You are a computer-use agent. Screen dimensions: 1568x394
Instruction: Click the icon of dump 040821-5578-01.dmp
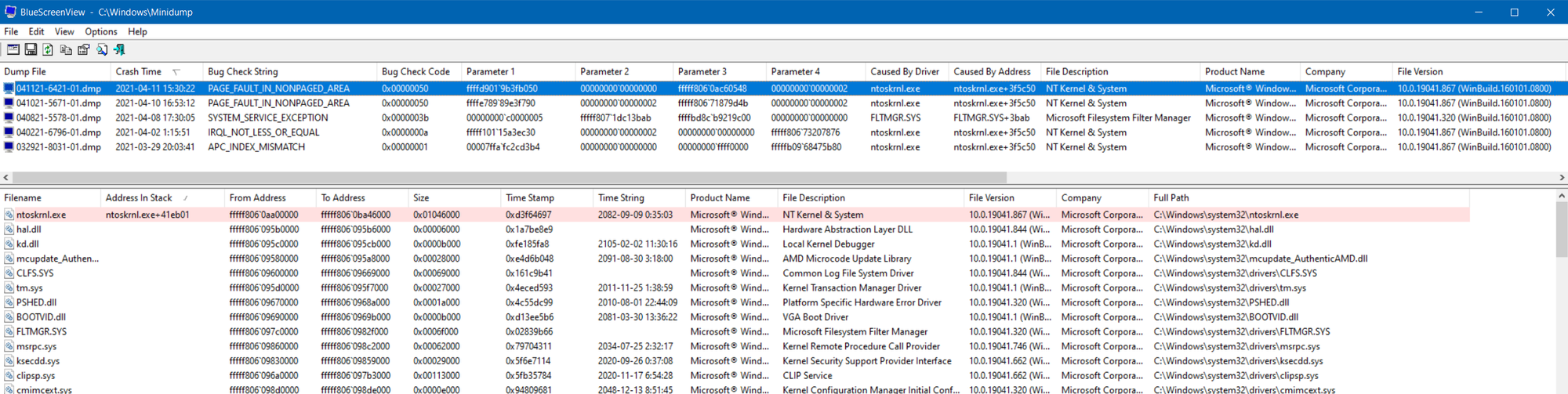point(9,117)
